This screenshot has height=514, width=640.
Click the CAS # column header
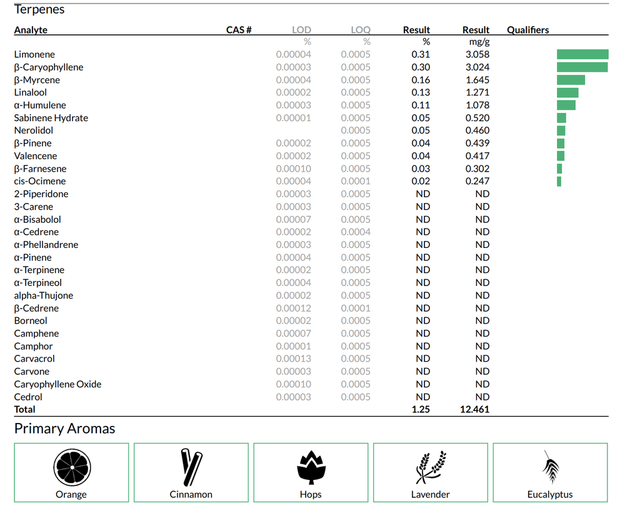pos(239,30)
